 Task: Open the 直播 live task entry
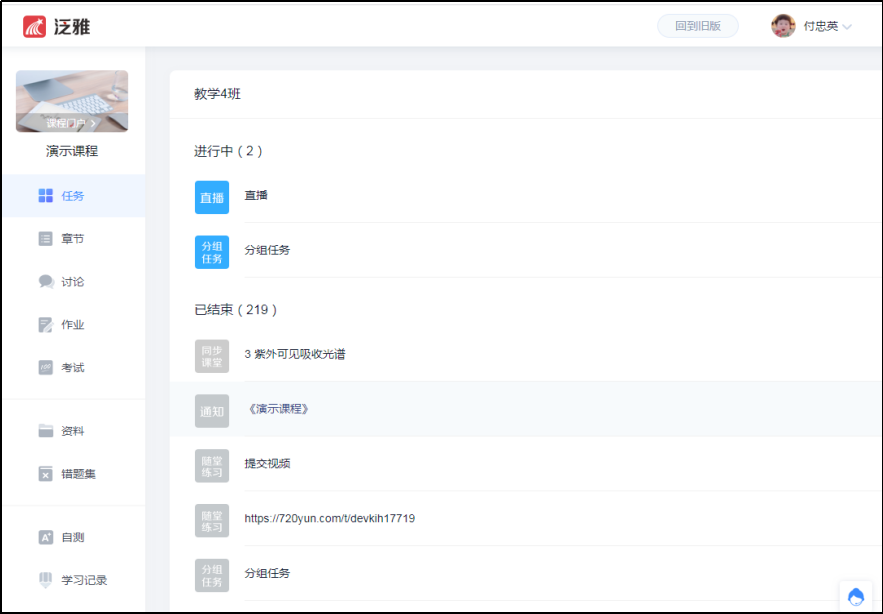(x=256, y=196)
